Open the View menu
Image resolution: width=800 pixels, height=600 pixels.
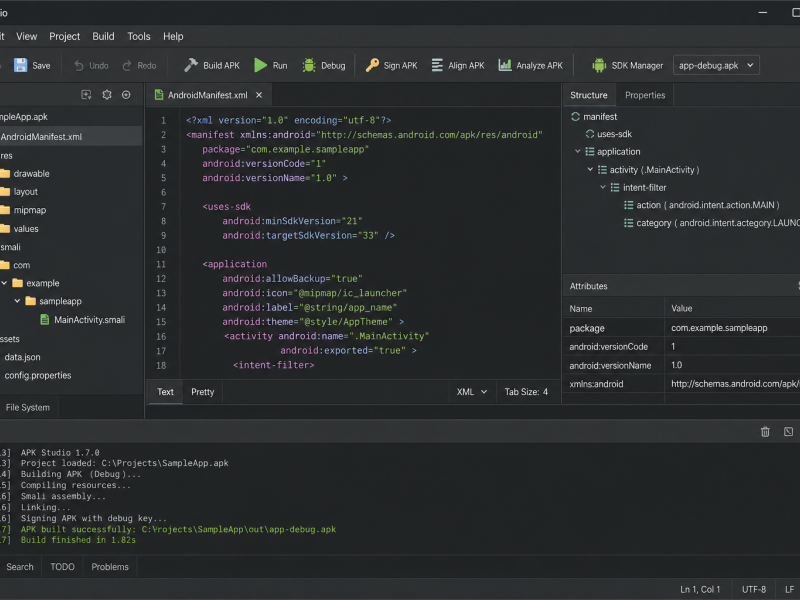pyautogui.click(x=27, y=36)
